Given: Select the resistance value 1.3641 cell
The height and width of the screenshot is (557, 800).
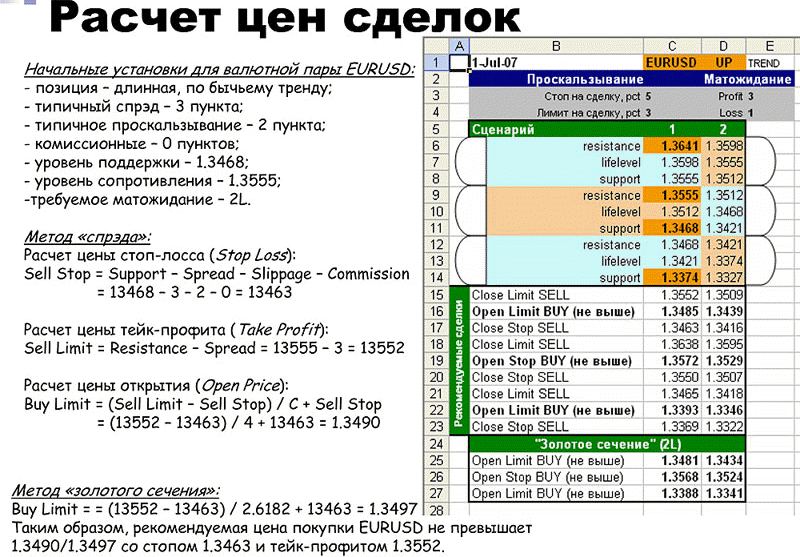Looking at the screenshot, I should click(x=672, y=146).
